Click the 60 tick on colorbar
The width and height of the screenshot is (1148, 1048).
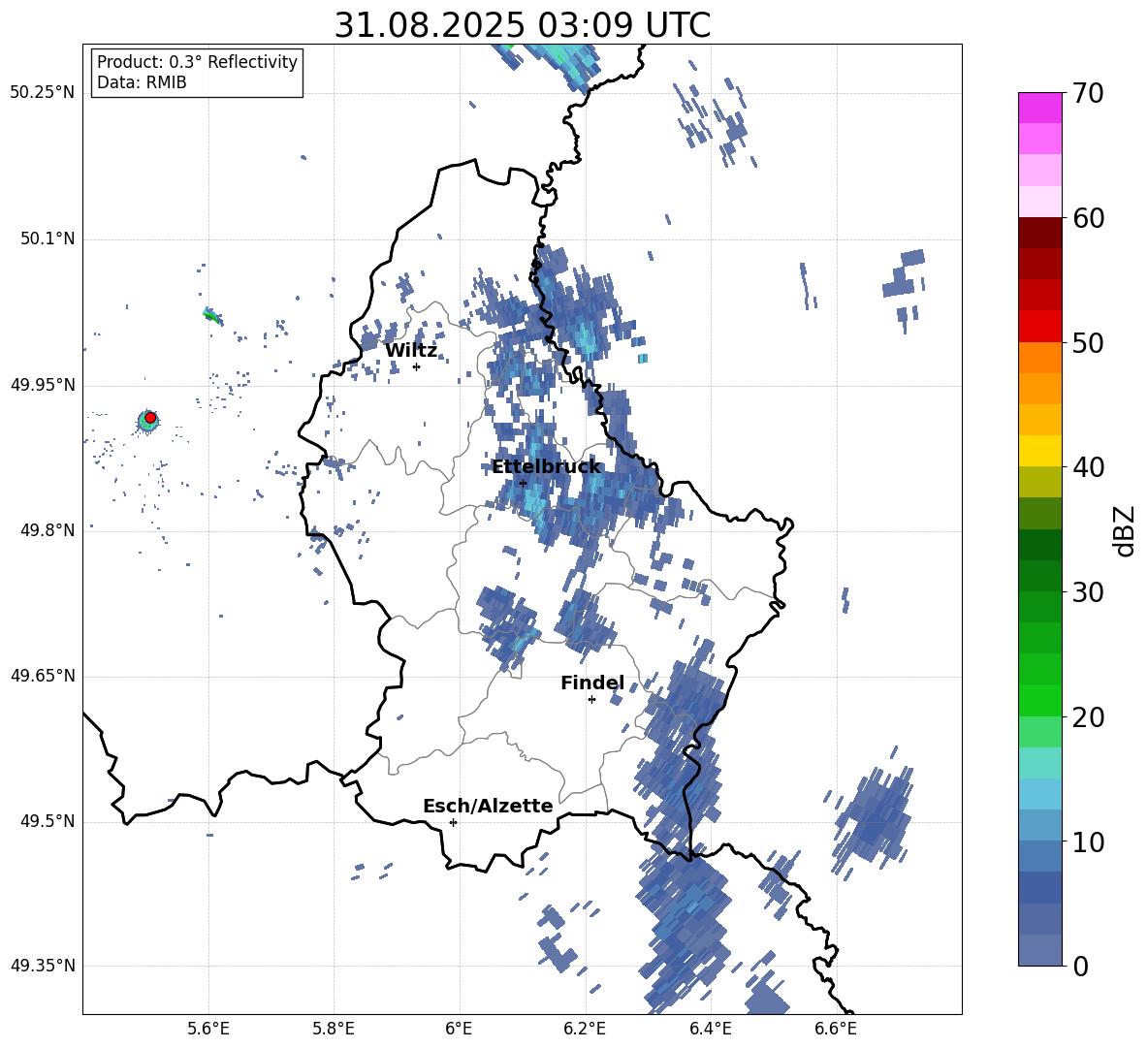point(1088,218)
